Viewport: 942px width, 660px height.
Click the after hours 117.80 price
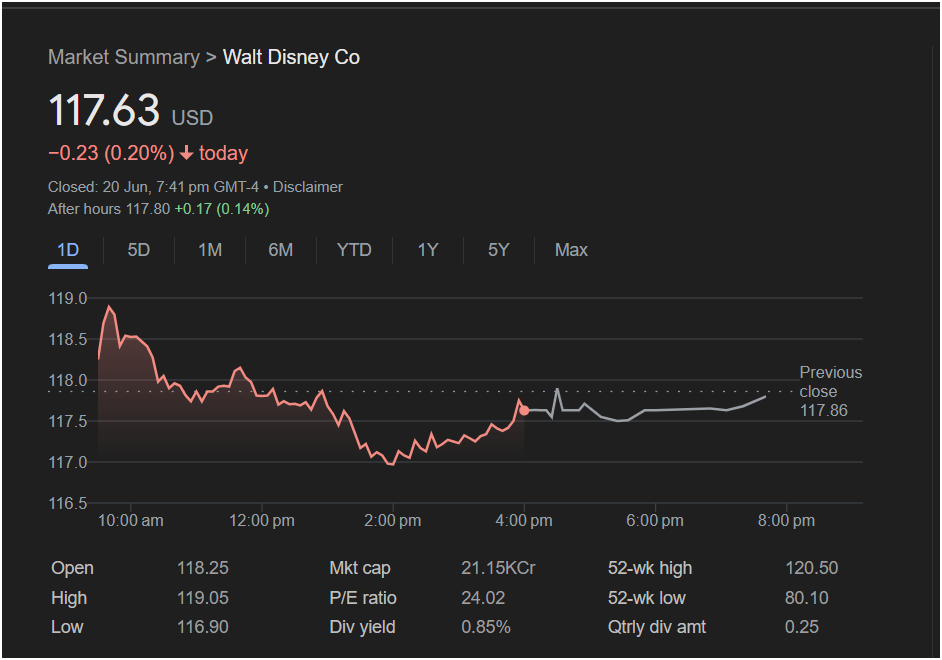coord(148,209)
